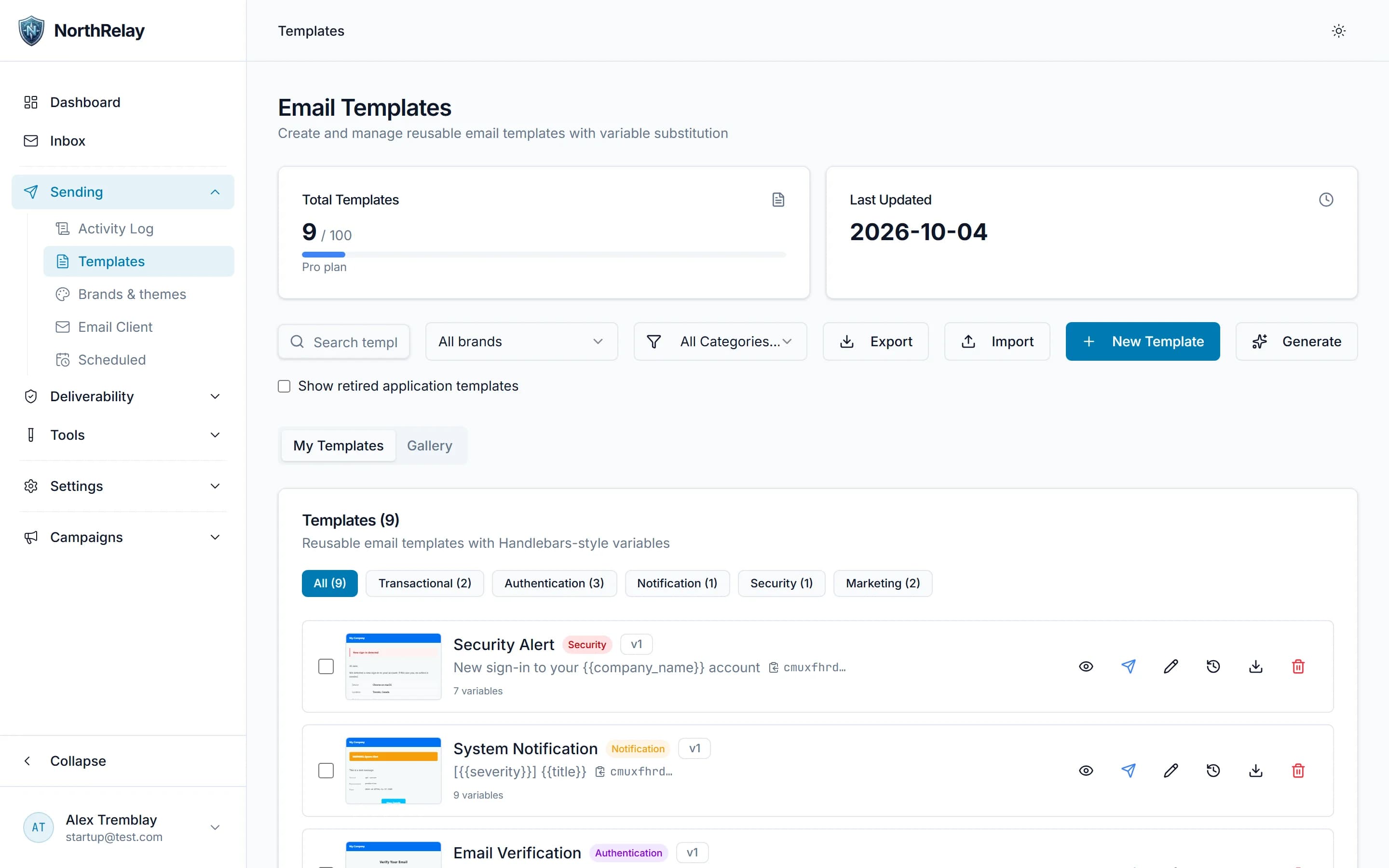Switch to the My Templates tab
1389x868 pixels.
tap(338, 446)
